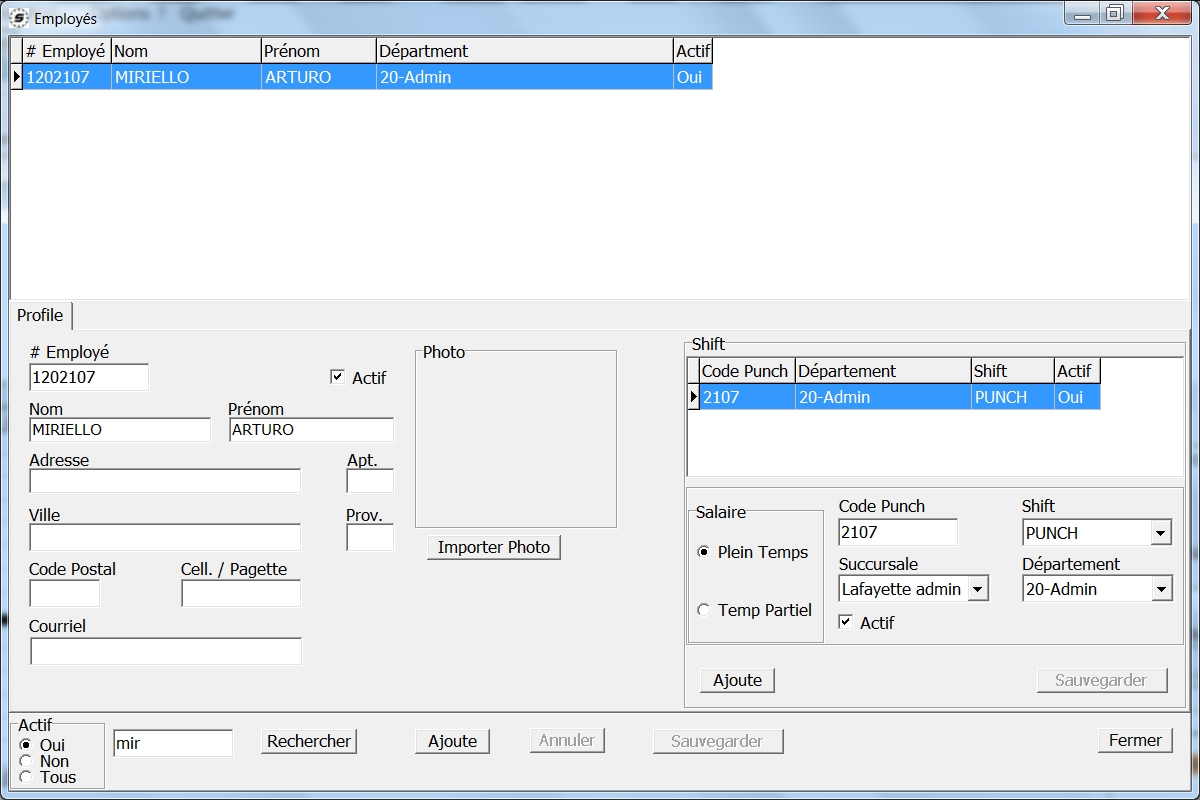This screenshot has width=1200, height=800.
Task: Click the Importer Photo button
Action: pos(494,547)
